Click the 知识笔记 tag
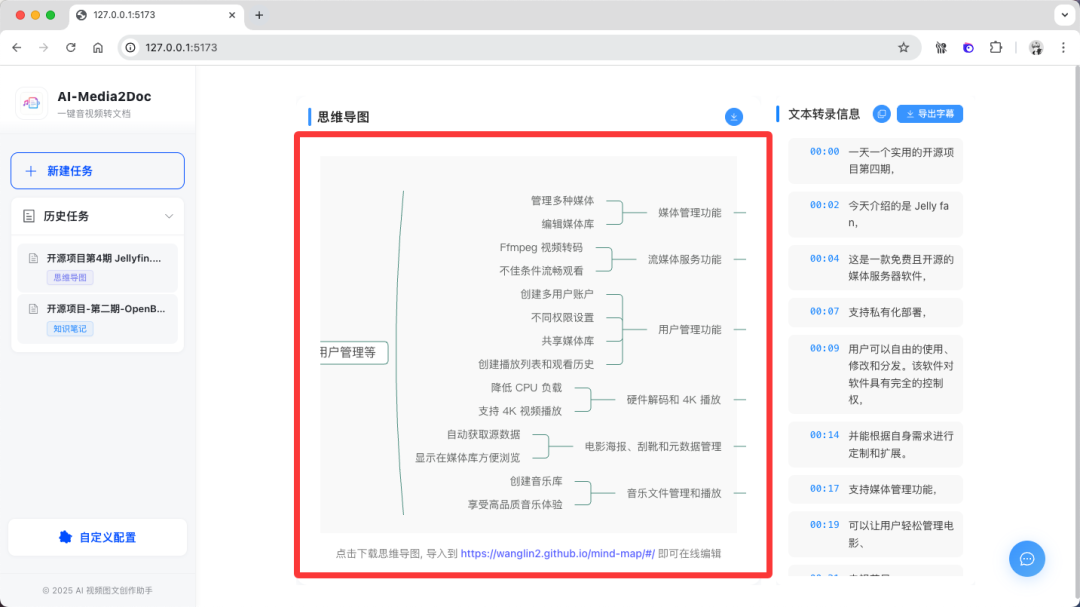Viewport: 1080px width, 607px height. [70, 329]
